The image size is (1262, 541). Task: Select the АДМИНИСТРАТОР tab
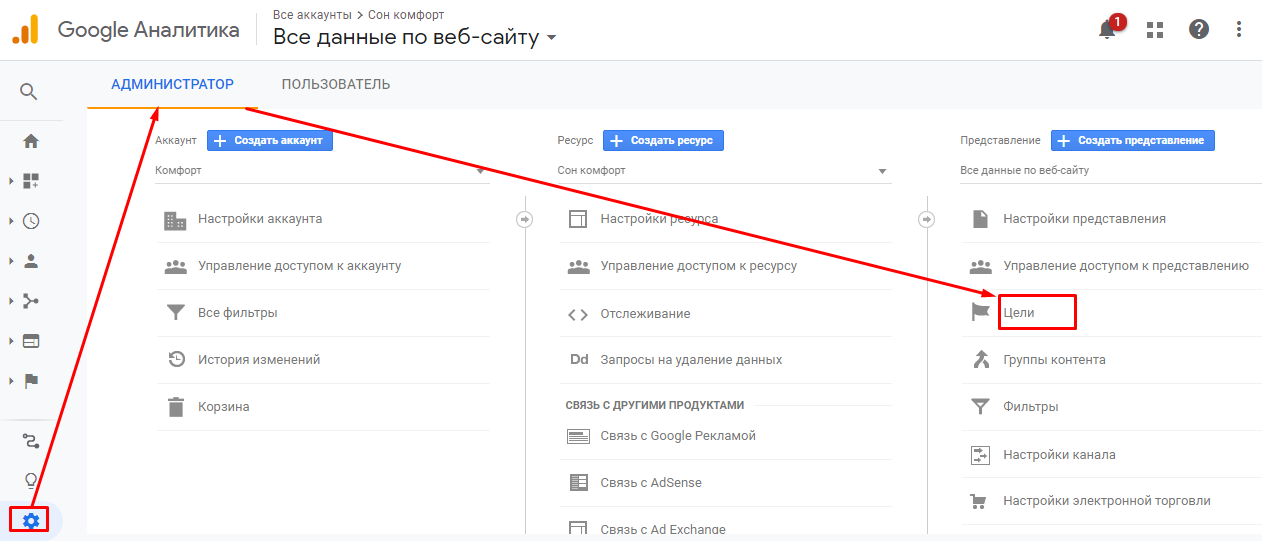172,84
